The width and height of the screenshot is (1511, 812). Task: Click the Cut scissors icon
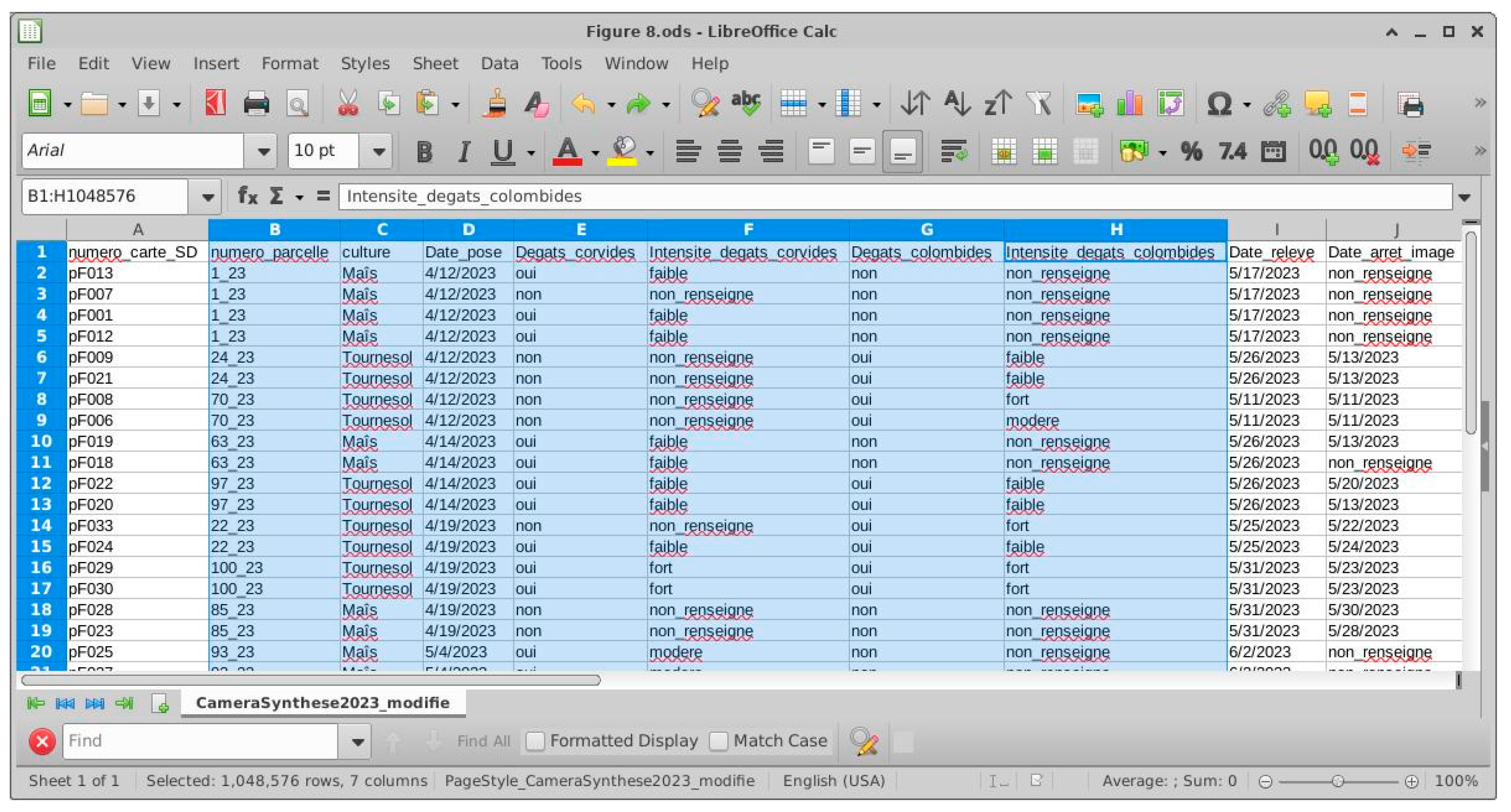click(x=348, y=104)
